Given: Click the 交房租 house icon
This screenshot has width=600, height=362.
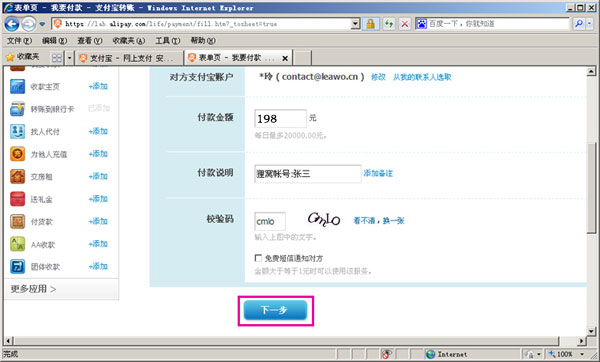Looking at the screenshot, I should (x=17, y=176).
